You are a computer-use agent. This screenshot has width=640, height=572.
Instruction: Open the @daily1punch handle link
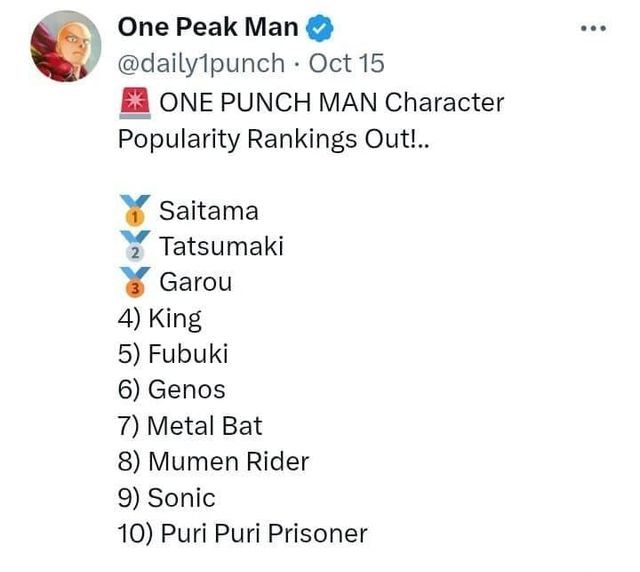(201, 63)
